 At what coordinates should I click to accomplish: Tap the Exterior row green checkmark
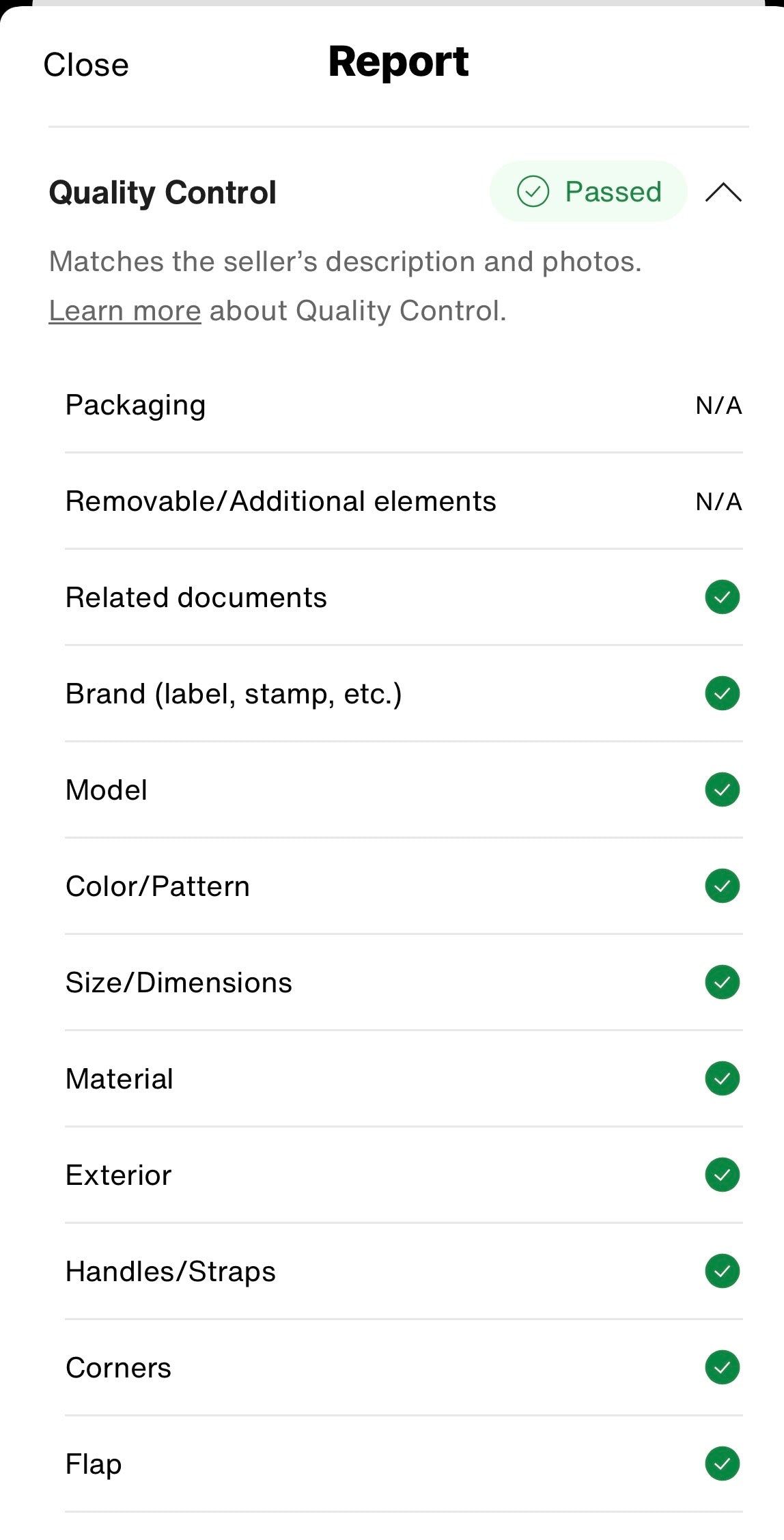tap(722, 1175)
